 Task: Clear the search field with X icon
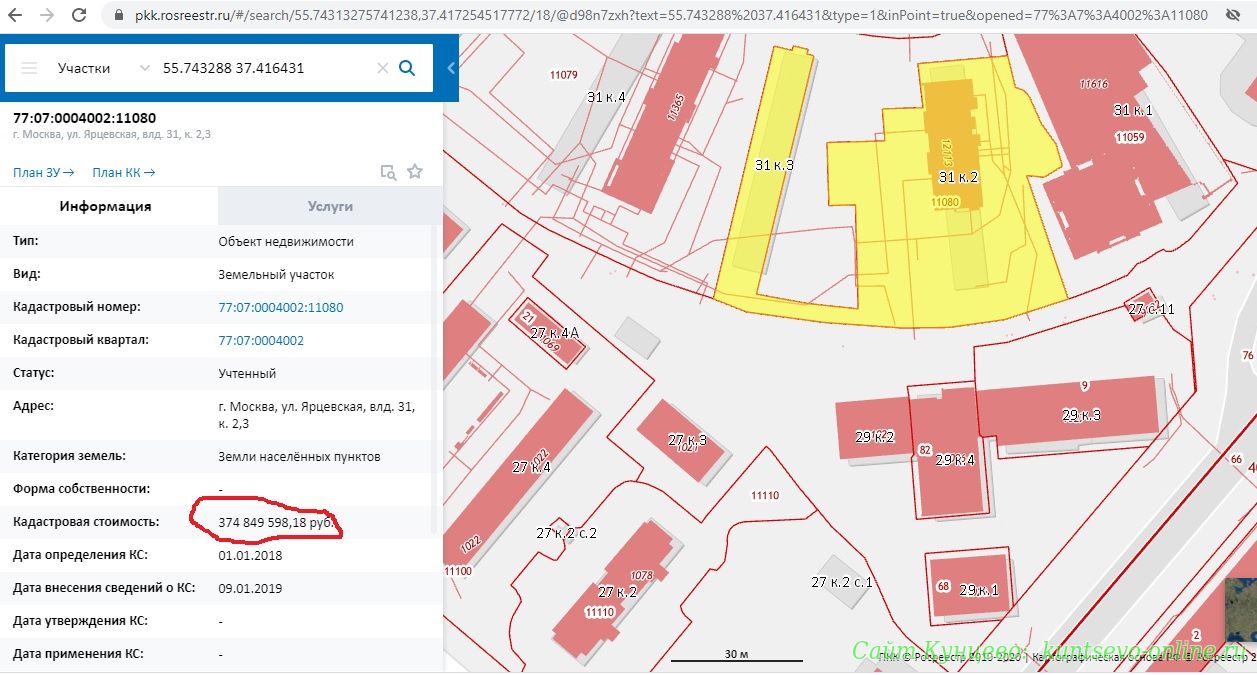[382, 68]
